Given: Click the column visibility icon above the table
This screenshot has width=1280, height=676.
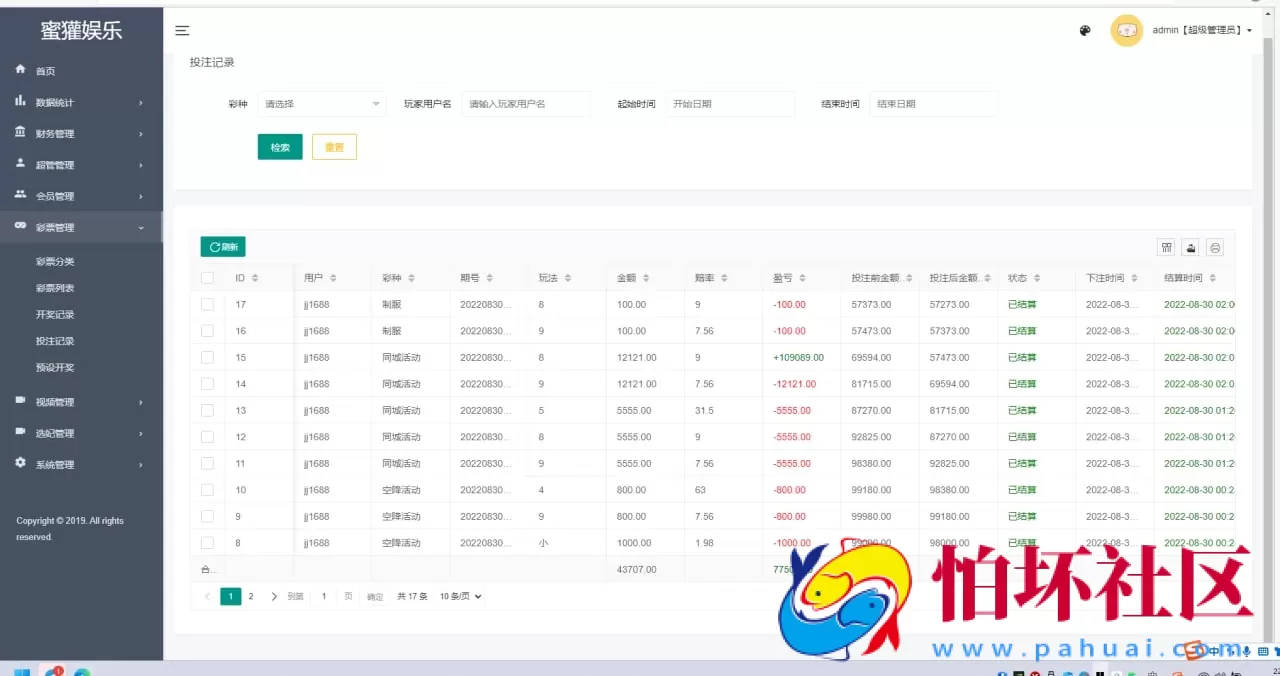Looking at the screenshot, I should 1166,247.
